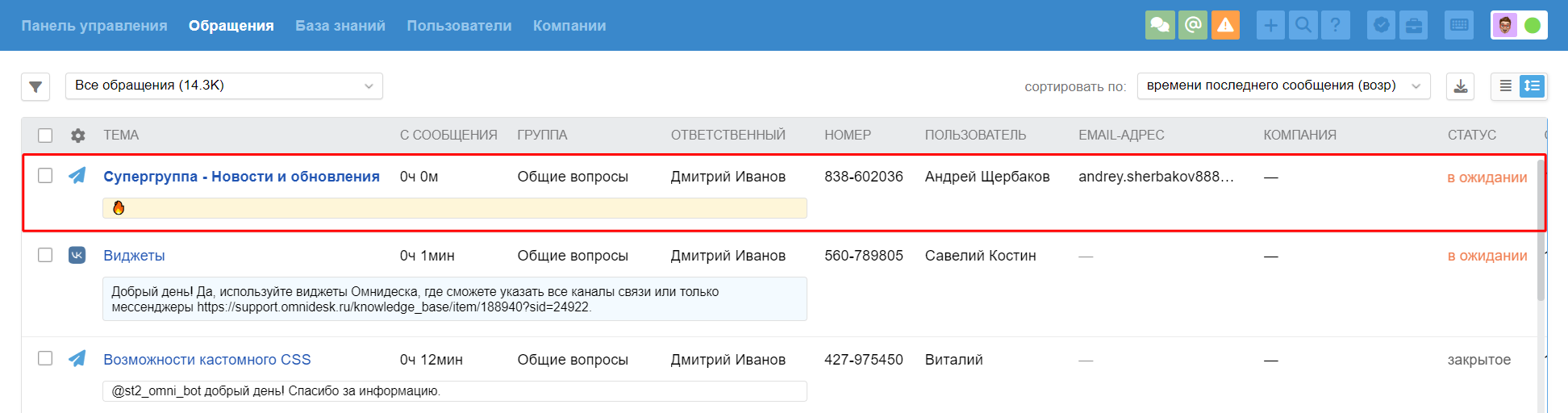Click the VK icon in Виджеты row

point(77,255)
